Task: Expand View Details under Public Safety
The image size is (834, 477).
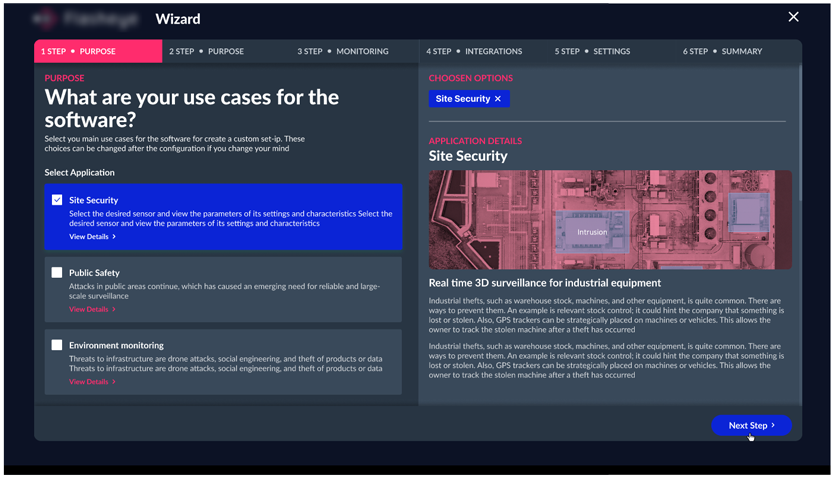Action: coord(92,309)
